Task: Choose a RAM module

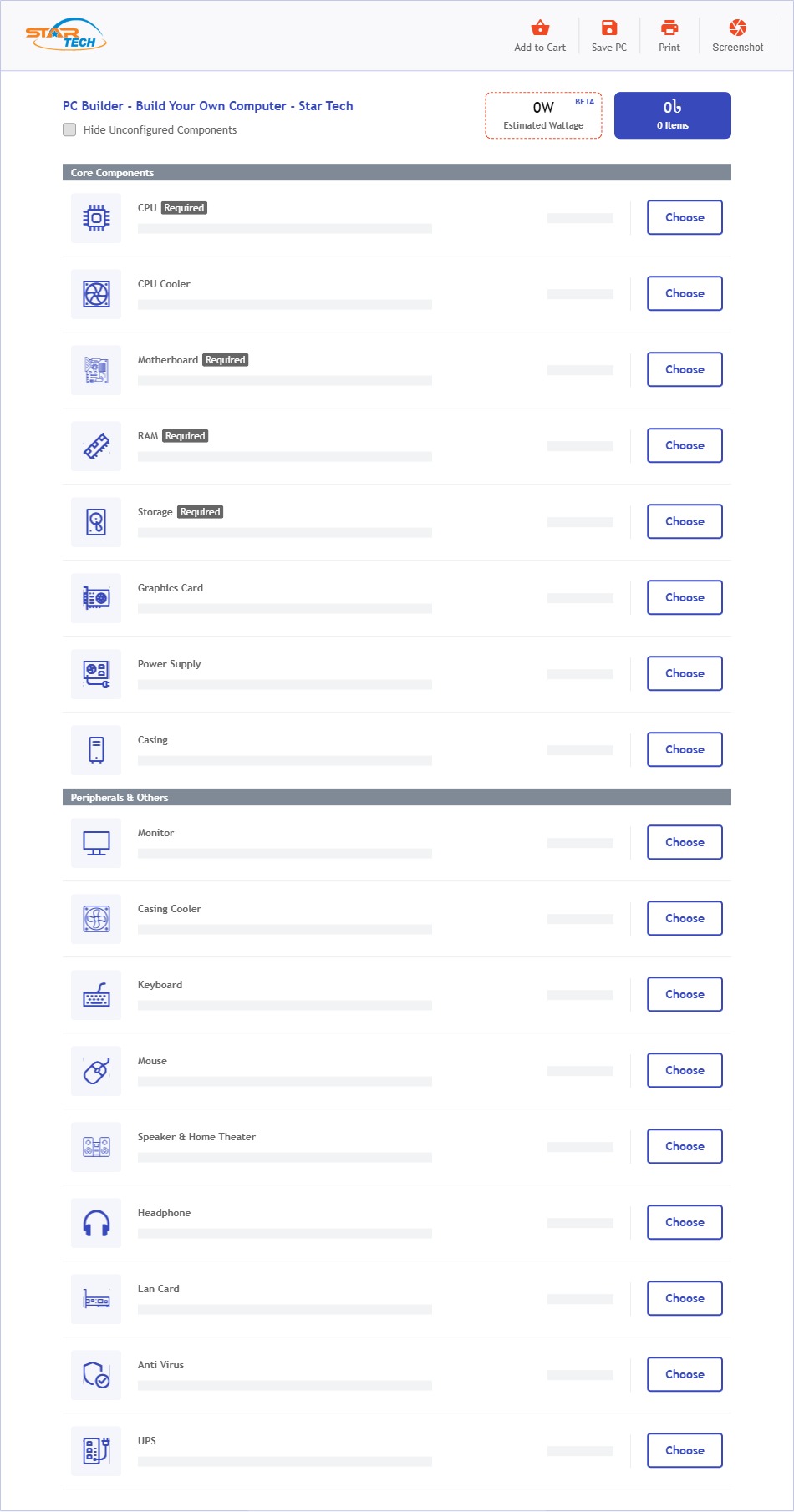Action: [x=685, y=445]
